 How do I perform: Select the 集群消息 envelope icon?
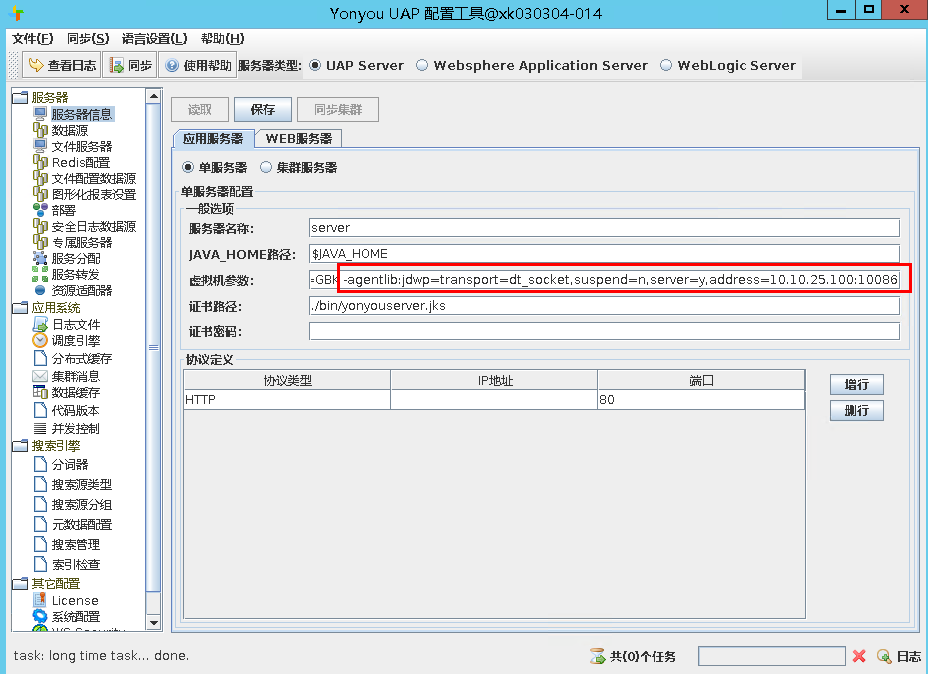pyautogui.click(x=40, y=376)
